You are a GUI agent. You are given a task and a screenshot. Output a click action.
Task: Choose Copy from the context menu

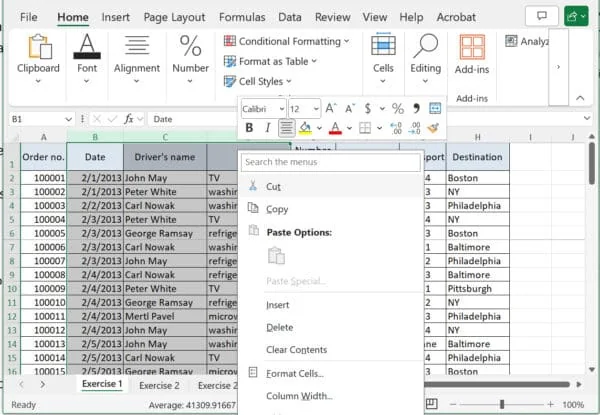(332, 209)
